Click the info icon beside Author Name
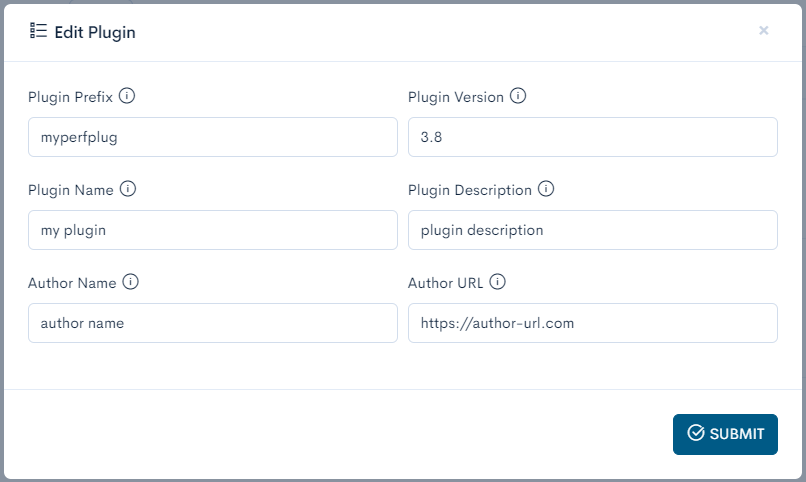The height and width of the screenshot is (482, 806). 130,282
